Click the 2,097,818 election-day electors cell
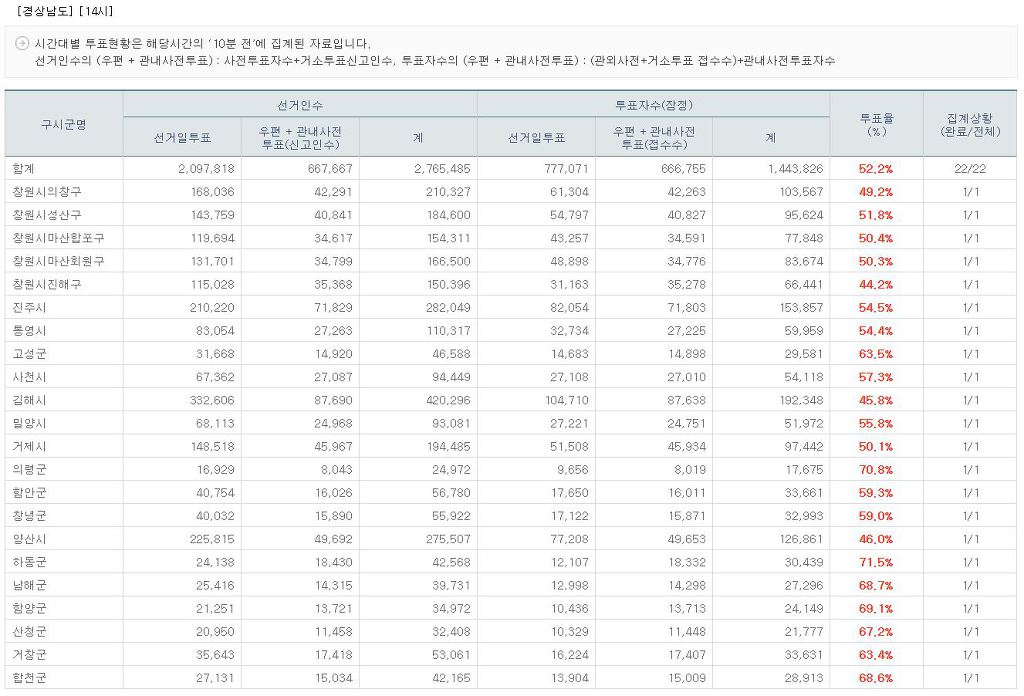 206,168
